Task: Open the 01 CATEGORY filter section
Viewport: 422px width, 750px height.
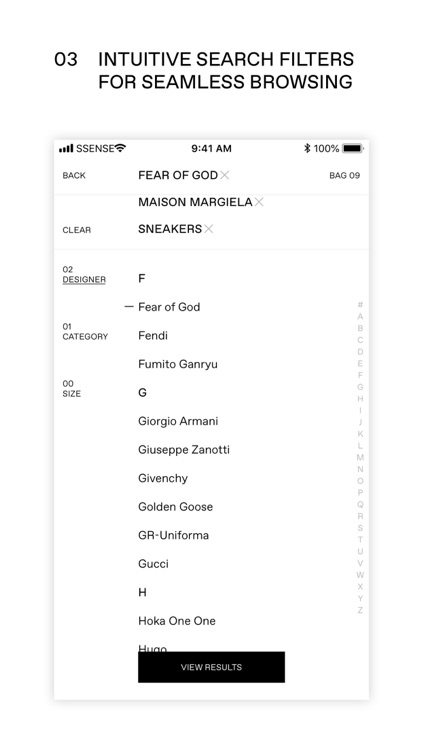Action: pyautogui.click(x=85, y=331)
